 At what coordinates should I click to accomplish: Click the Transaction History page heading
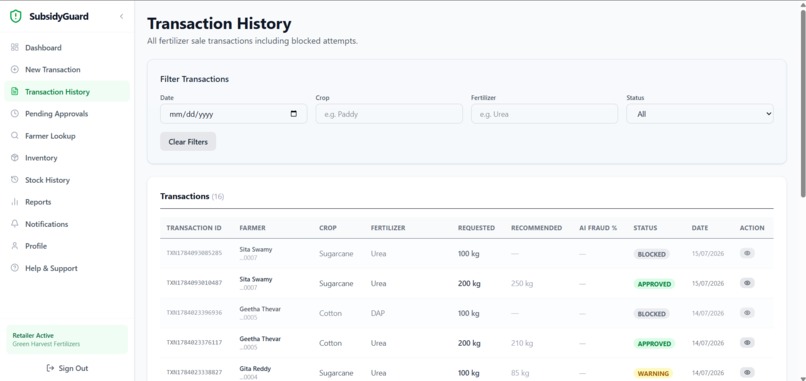(219, 24)
